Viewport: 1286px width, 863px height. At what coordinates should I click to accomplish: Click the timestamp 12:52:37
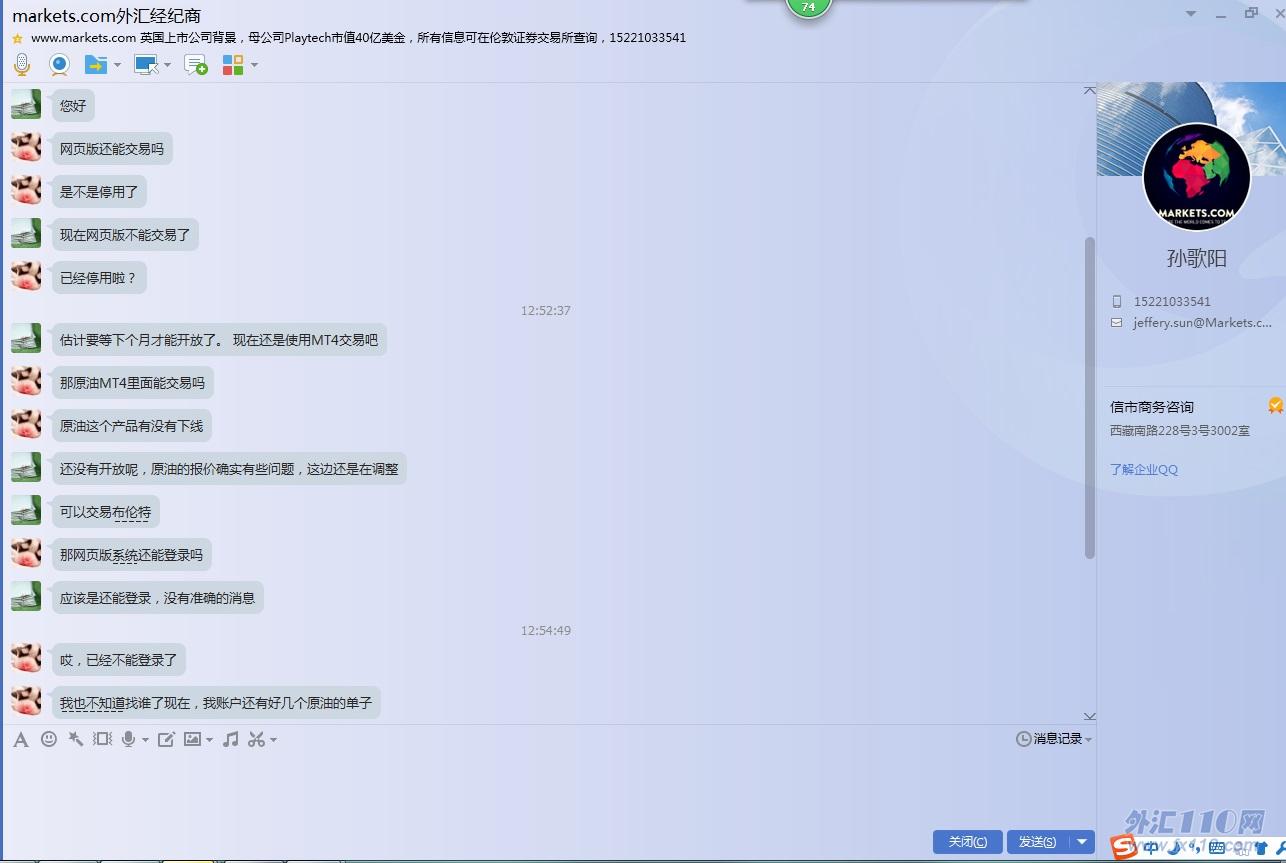click(546, 311)
